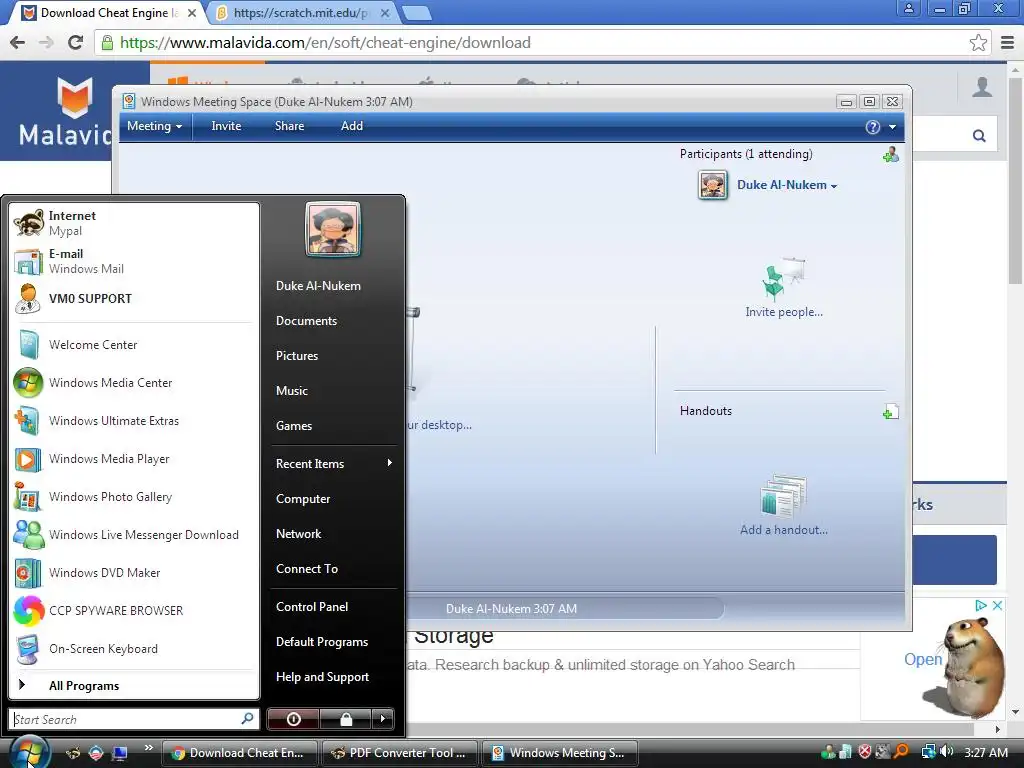Click Windows Meeting Space taskbar button
This screenshot has height=768, width=1024.
coord(559,753)
